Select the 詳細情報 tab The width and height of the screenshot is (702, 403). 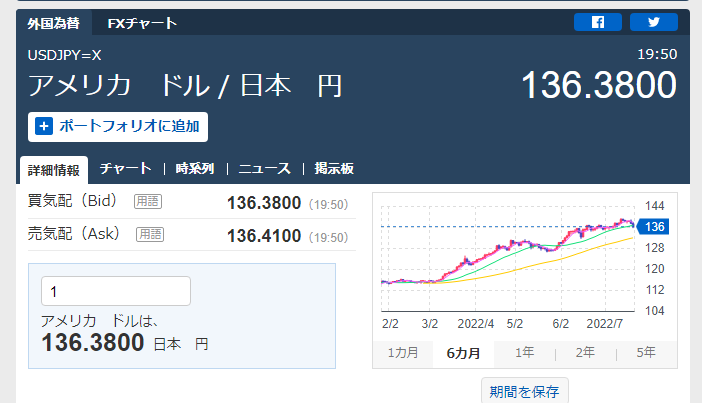click(53, 169)
